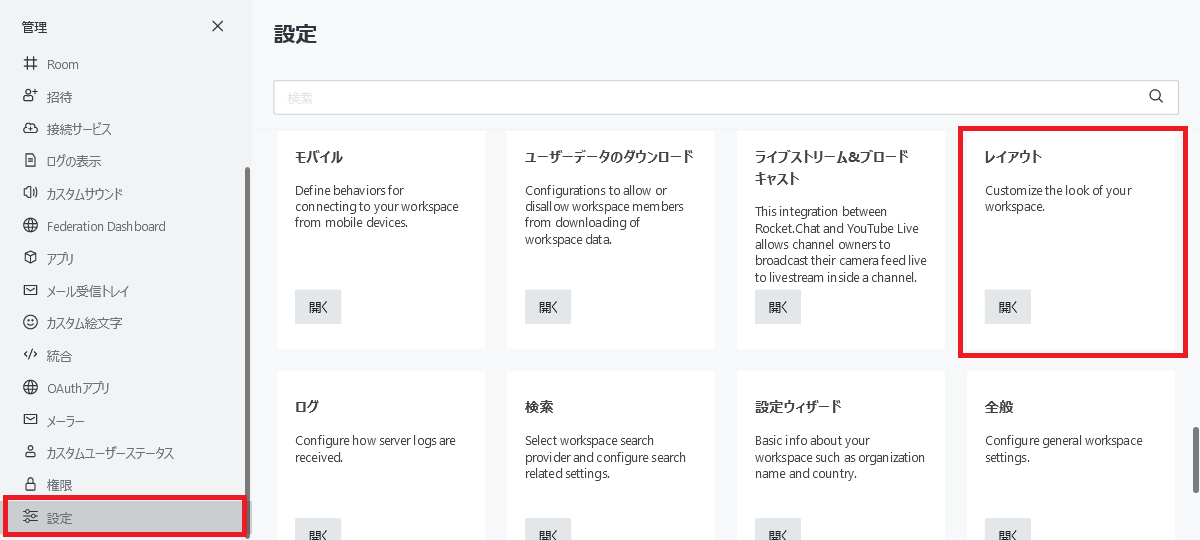Click the user icon beside カスタムユーザーステータス

30,452
